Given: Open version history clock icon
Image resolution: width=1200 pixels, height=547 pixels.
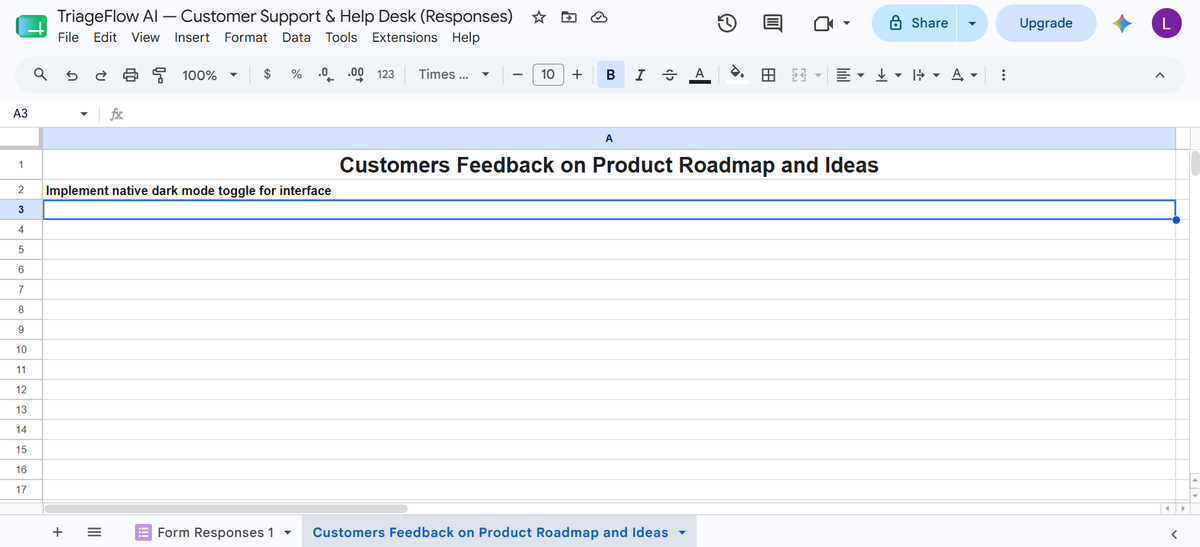Looking at the screenshot, I should (x=728, y=23).
